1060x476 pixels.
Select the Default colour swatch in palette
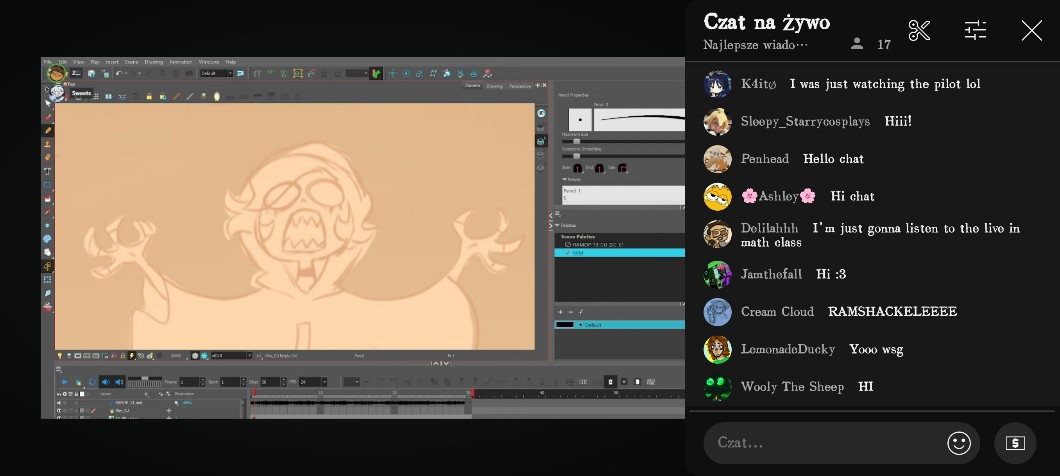click(x=566, y=325)
